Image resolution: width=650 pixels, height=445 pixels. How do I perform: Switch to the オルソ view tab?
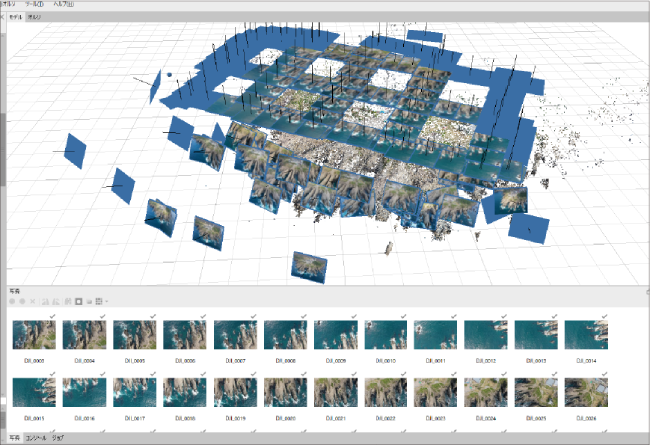[35, 17]
